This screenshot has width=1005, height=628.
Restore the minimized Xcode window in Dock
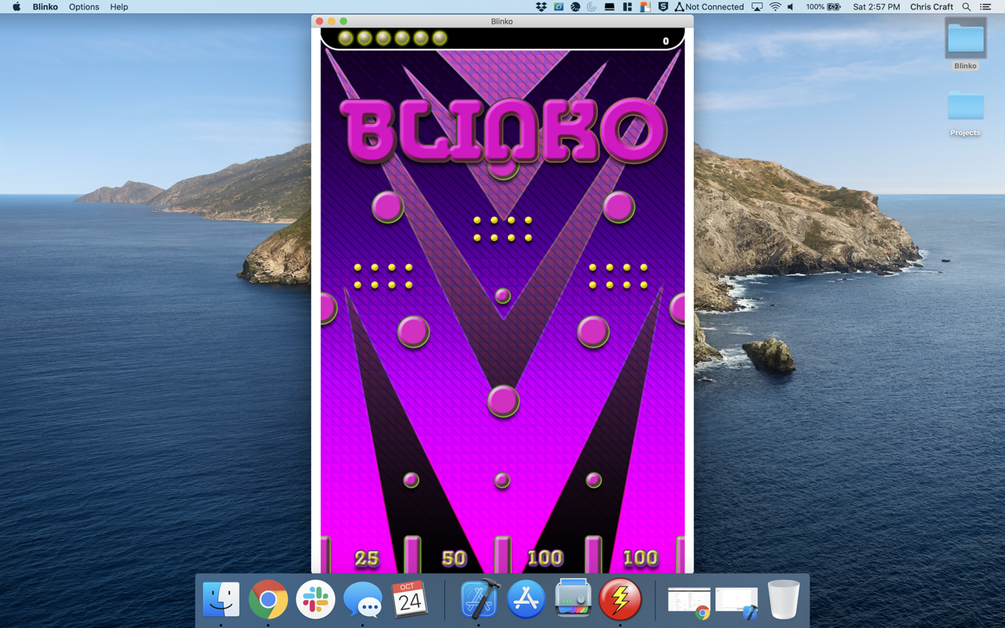coord(737,603)
